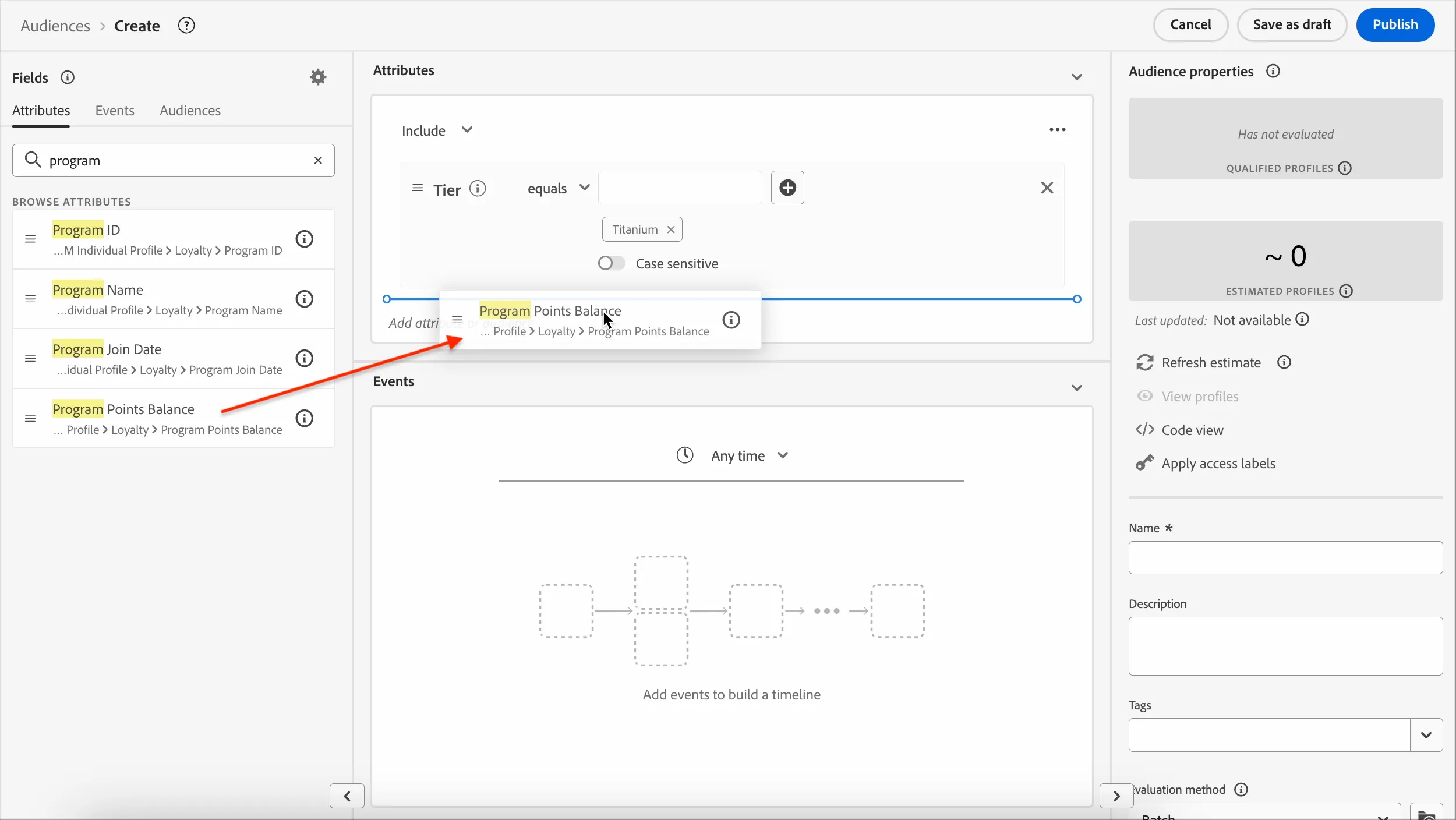The image size is (1456, 820).
Task: Open Code view
Action: coord(1179,430)
